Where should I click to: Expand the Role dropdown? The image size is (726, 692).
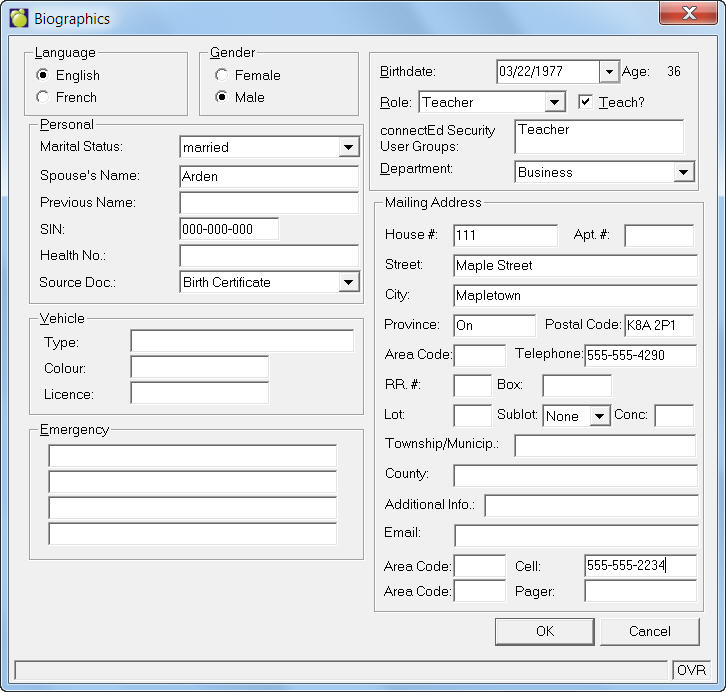coord(555,102)
